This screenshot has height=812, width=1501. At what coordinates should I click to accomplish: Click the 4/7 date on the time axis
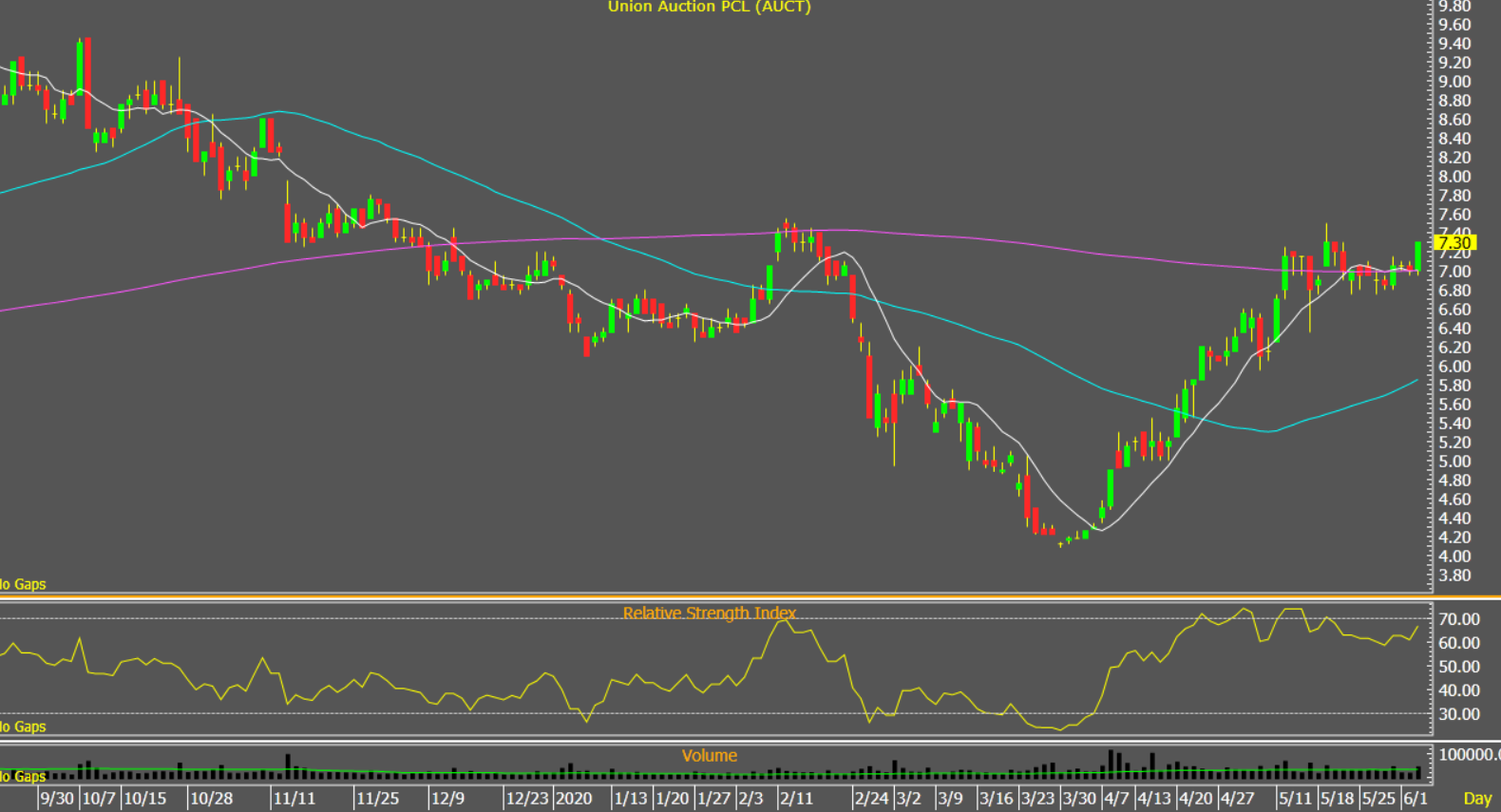point(1117,799)
